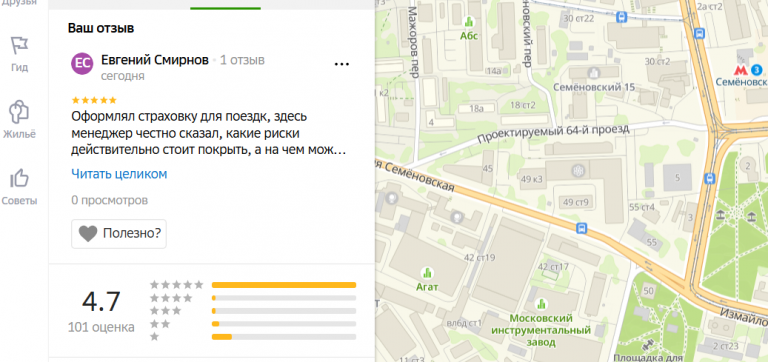Filter by the four-star rating bar
The height and width of the screenshot is (362, 768).
click(284, 298)
